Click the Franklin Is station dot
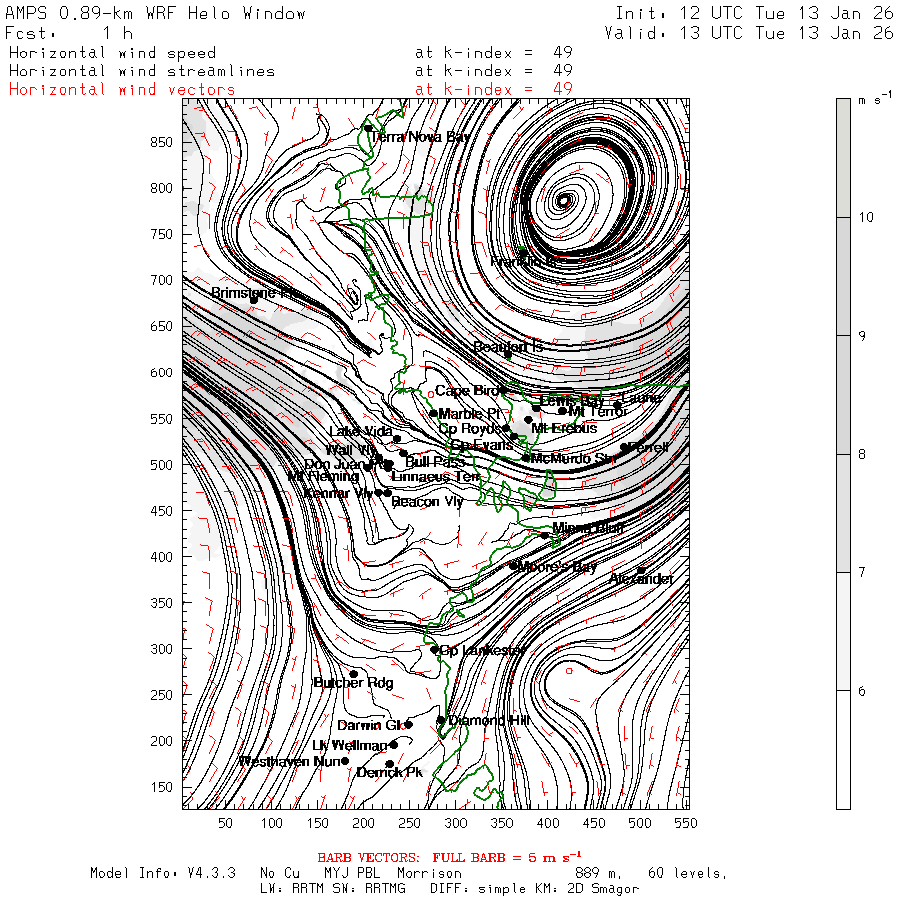This screenshot has width=900, height=900. click(x=523, y=251)
